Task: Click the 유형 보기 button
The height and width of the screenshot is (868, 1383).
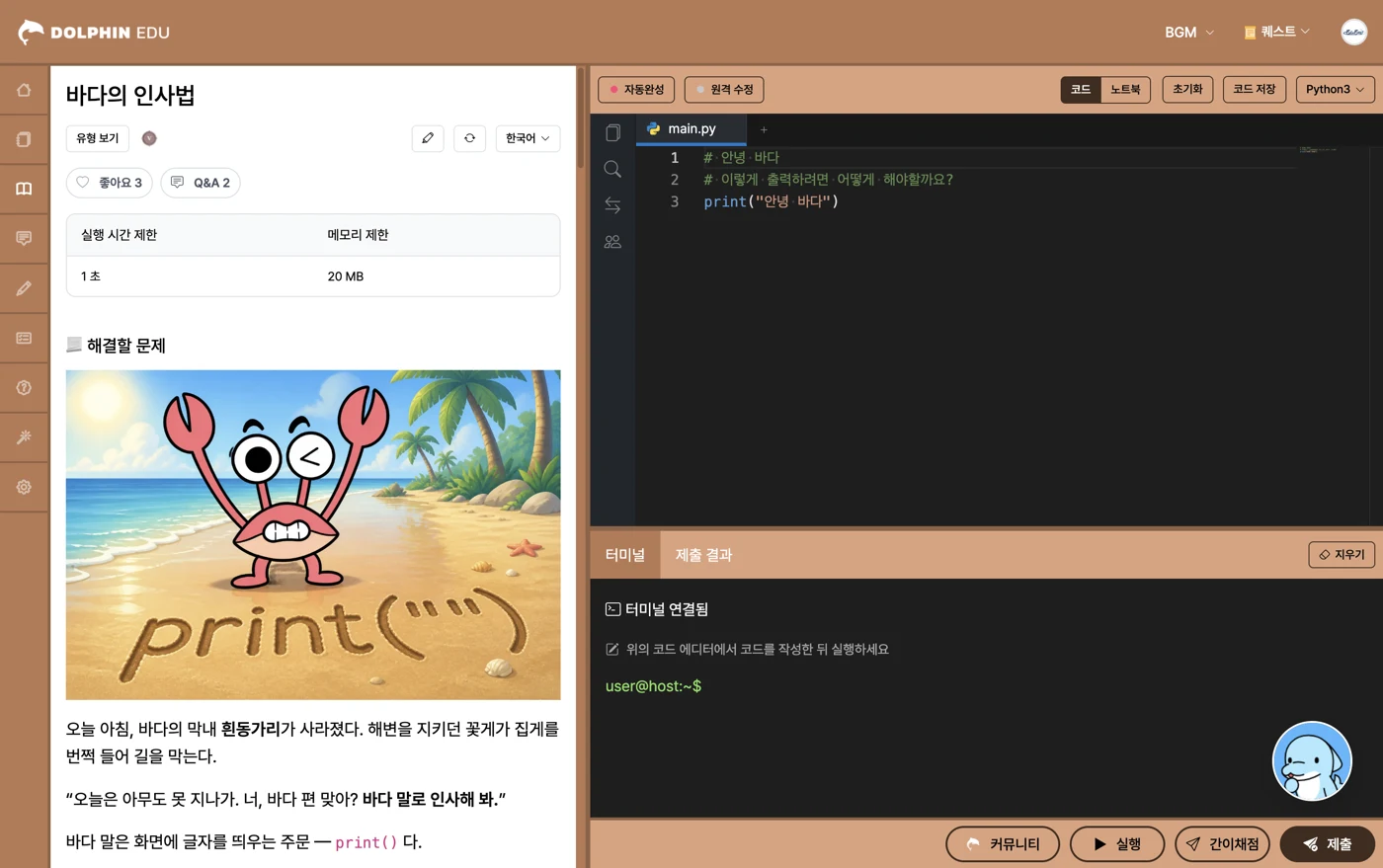Action: (x=98, y=138)
